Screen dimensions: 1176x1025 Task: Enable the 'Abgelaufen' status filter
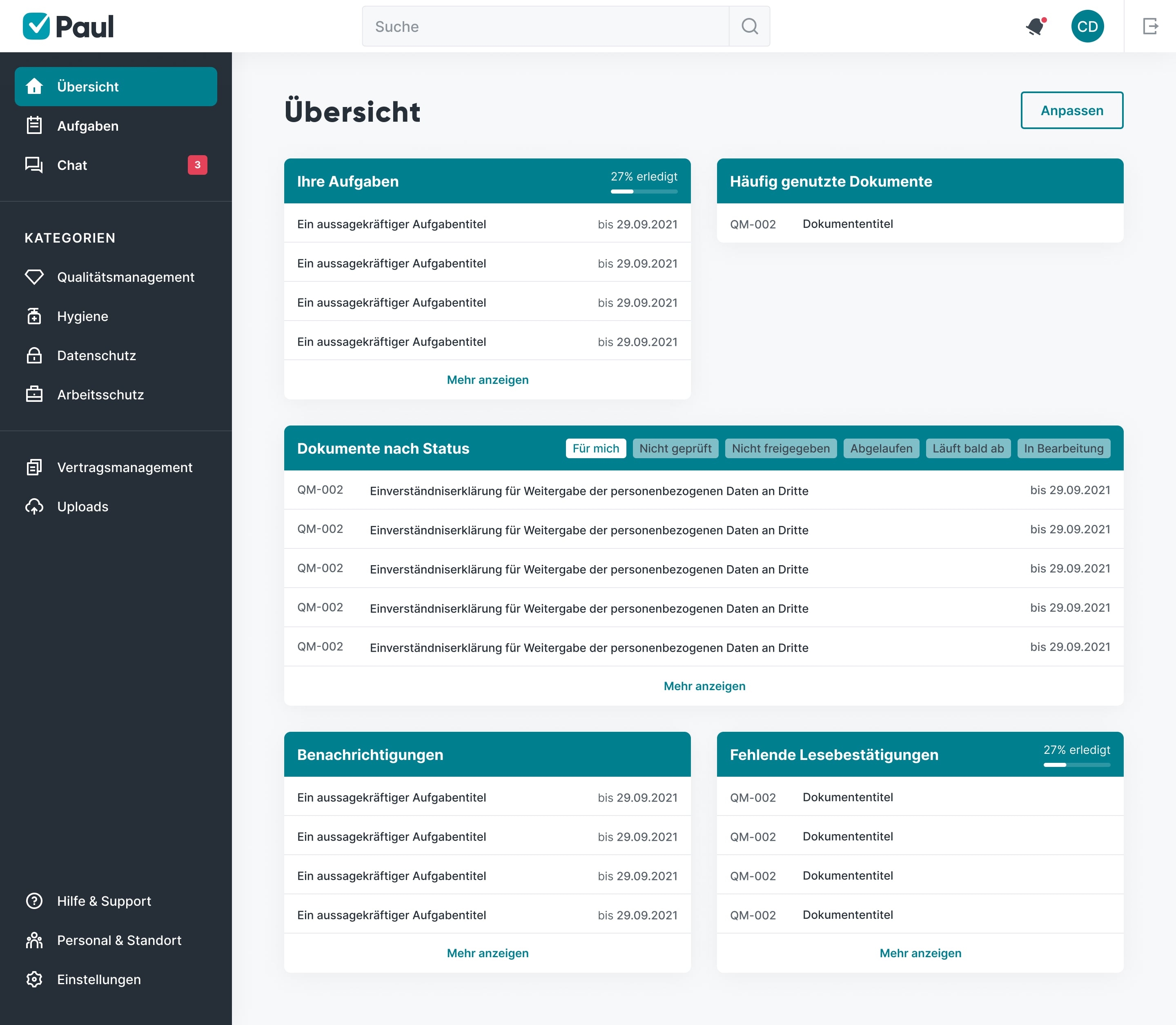[881, 448]
